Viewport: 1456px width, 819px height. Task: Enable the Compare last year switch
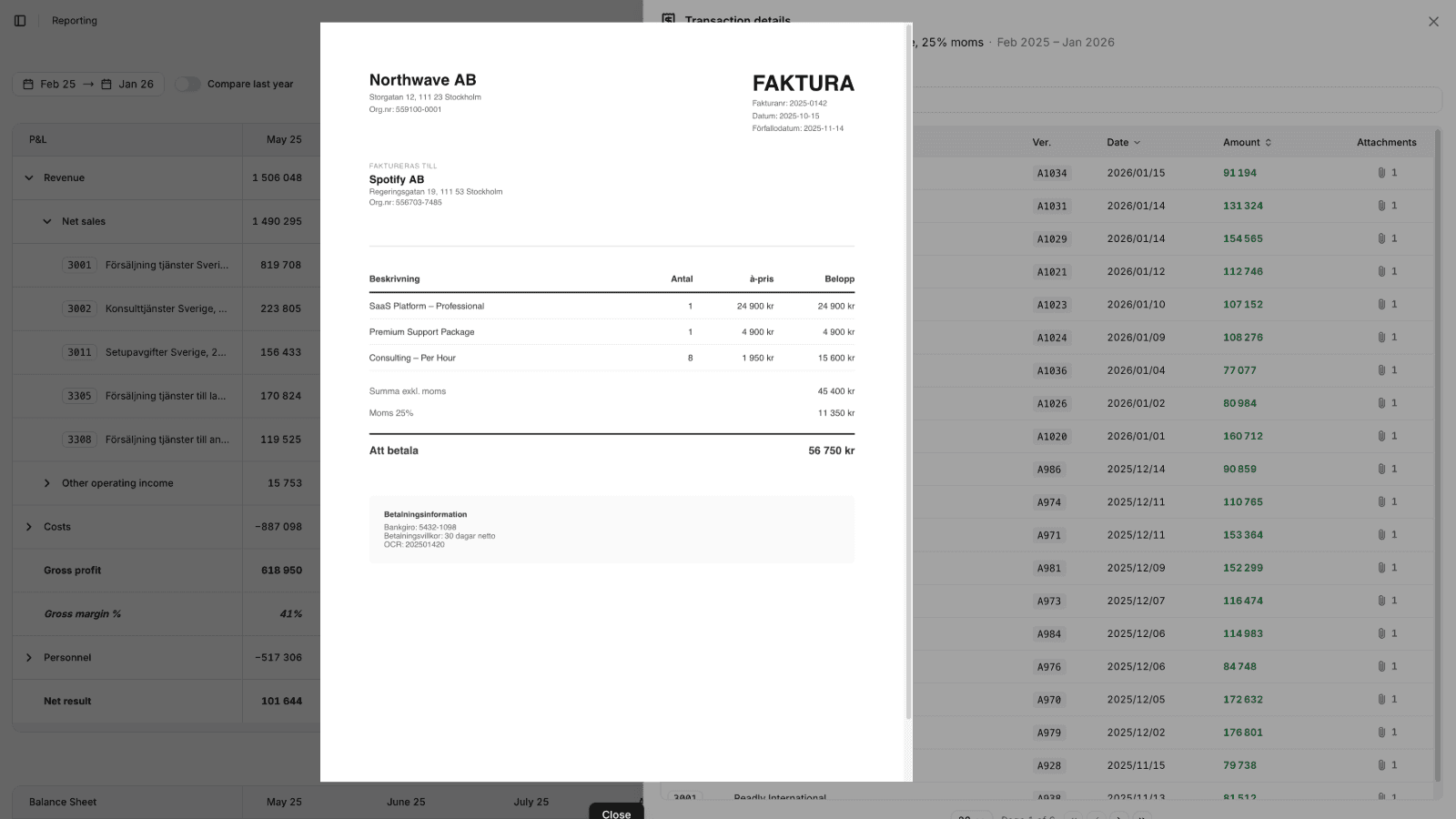click(x=187, y=84)
